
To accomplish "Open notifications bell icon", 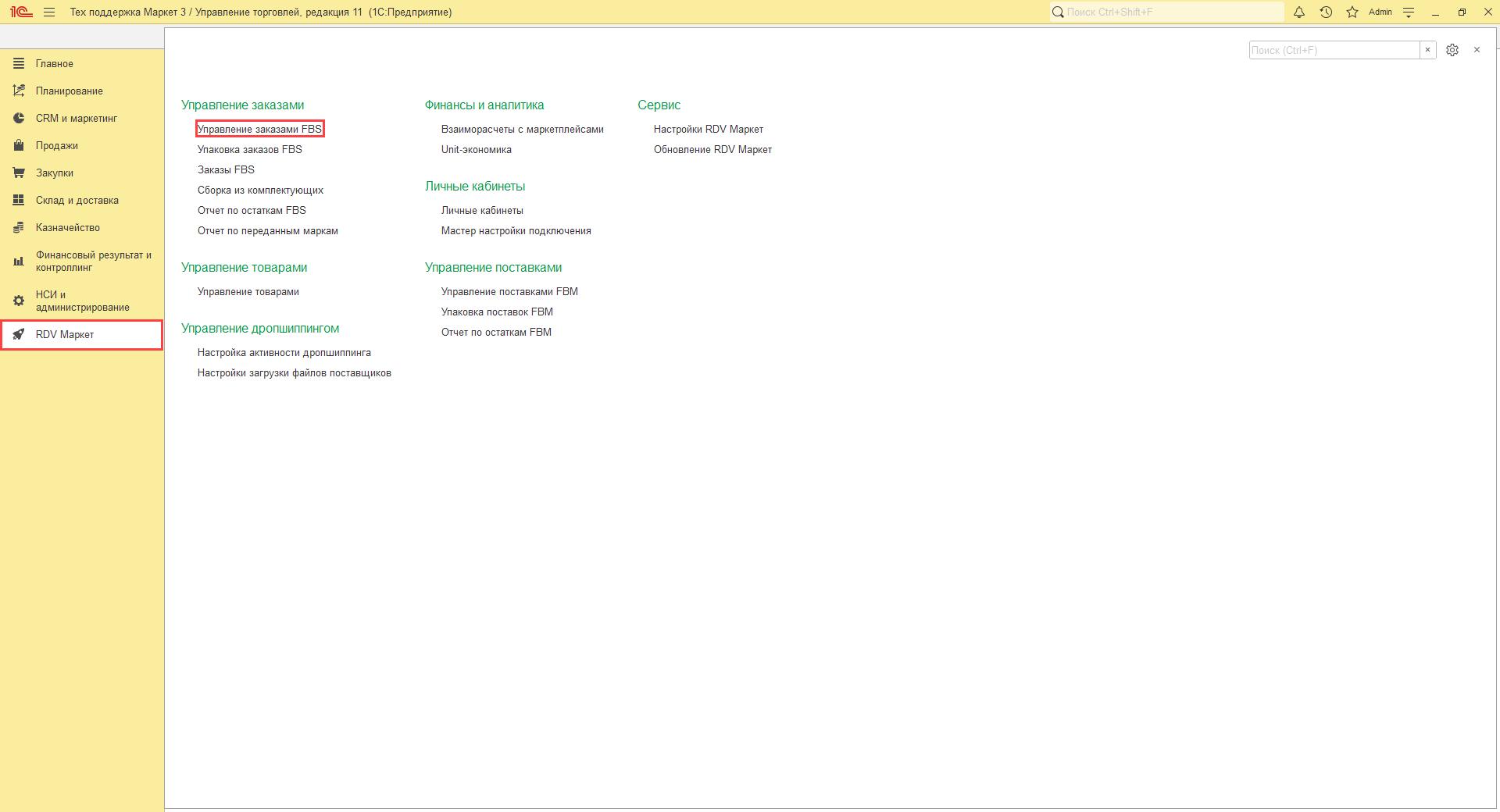I will pos(1299,12).
